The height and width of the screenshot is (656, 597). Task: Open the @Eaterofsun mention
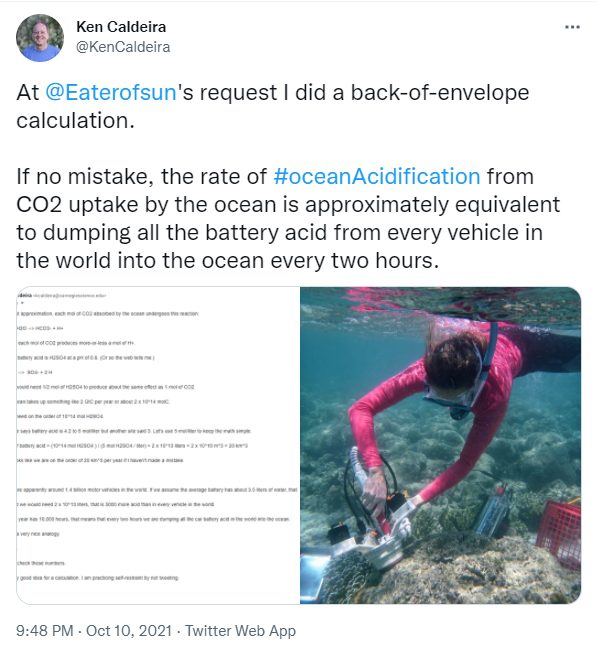[x=110, y=92]
